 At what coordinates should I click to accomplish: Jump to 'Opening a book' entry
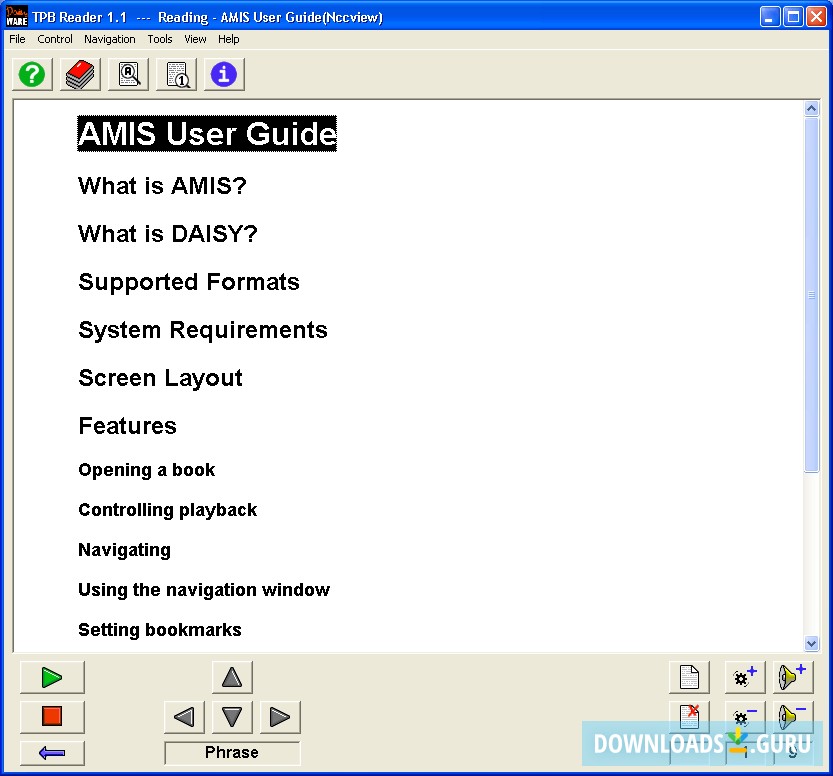coord(147,470)
